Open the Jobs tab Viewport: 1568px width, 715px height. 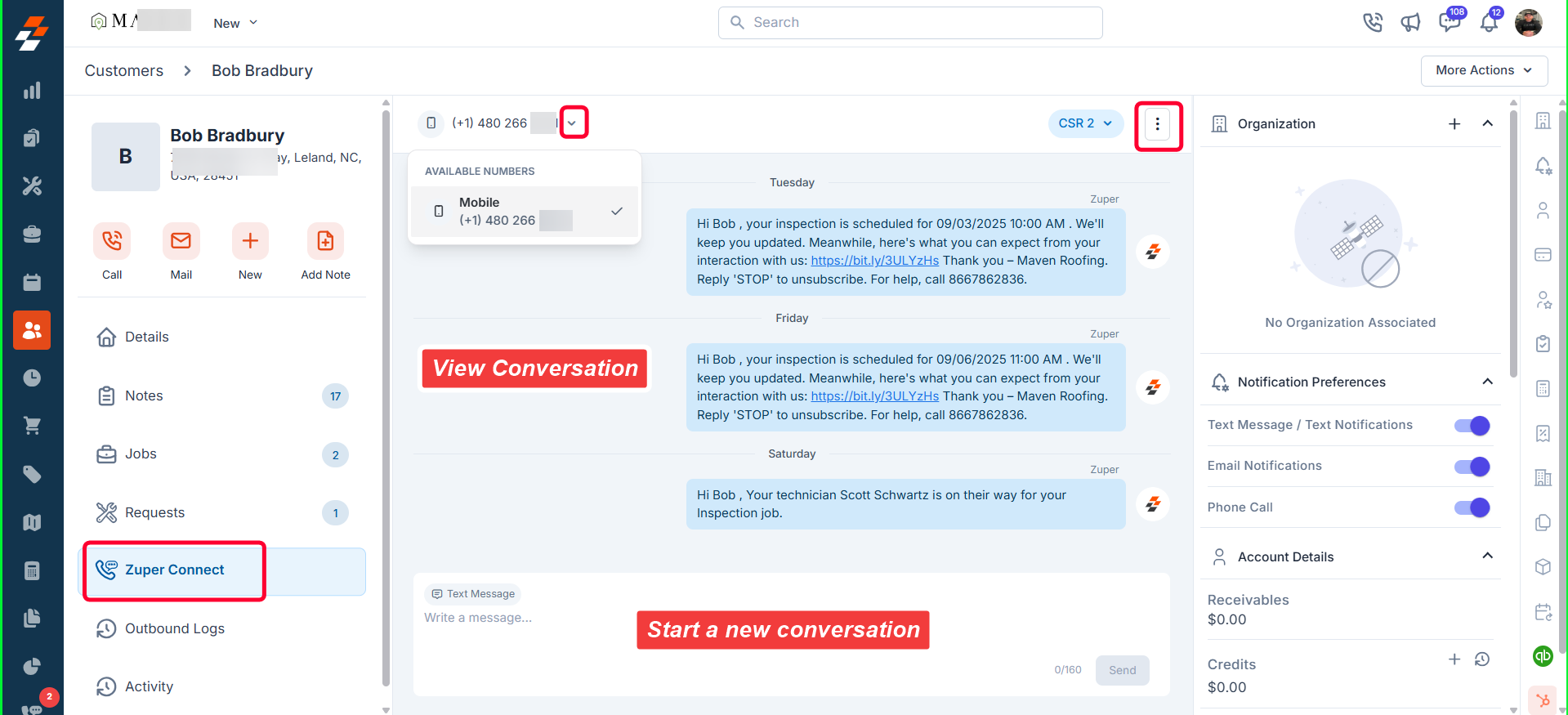221,454
